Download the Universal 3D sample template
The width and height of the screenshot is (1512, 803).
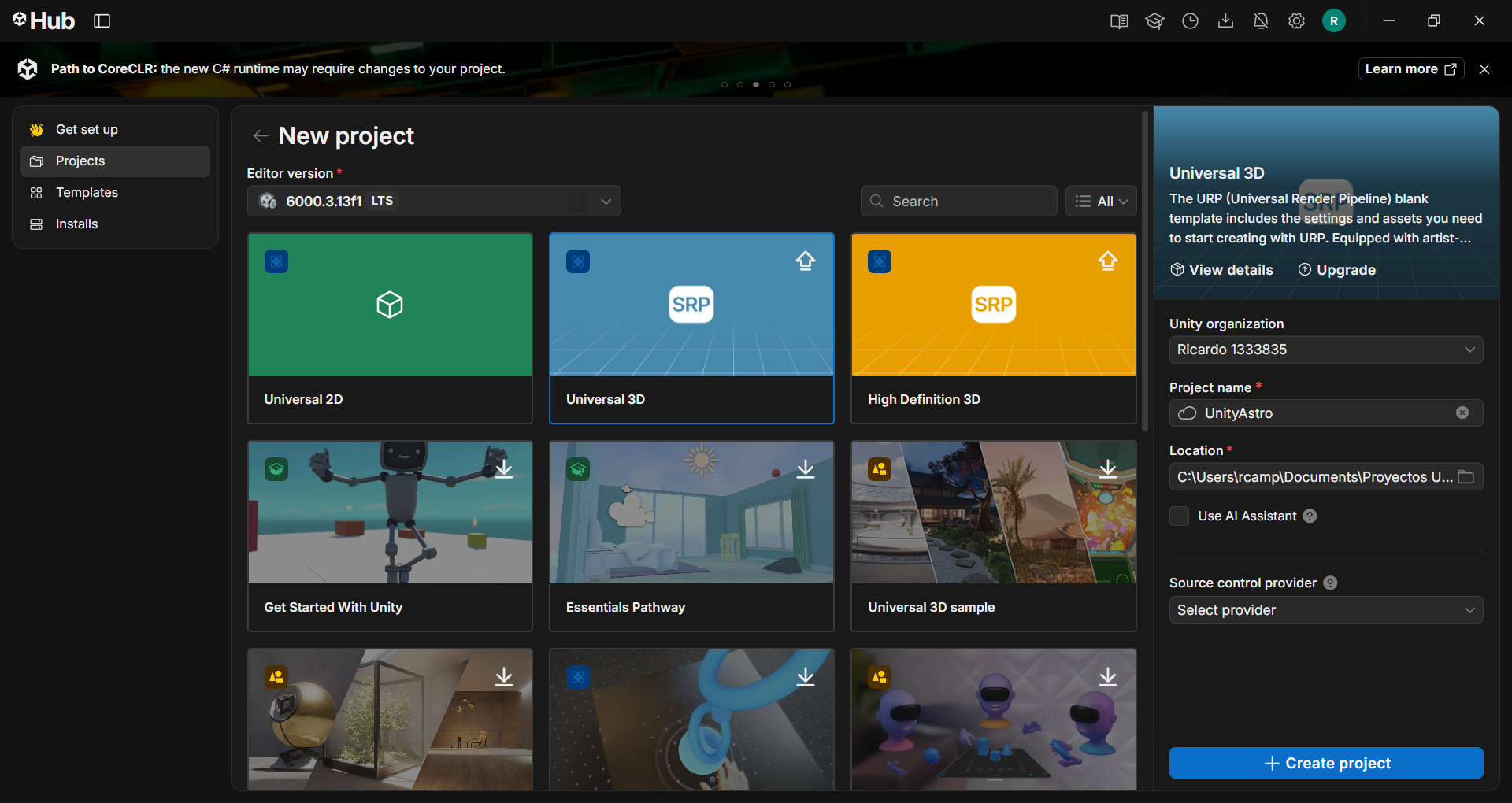(1108, 468)
